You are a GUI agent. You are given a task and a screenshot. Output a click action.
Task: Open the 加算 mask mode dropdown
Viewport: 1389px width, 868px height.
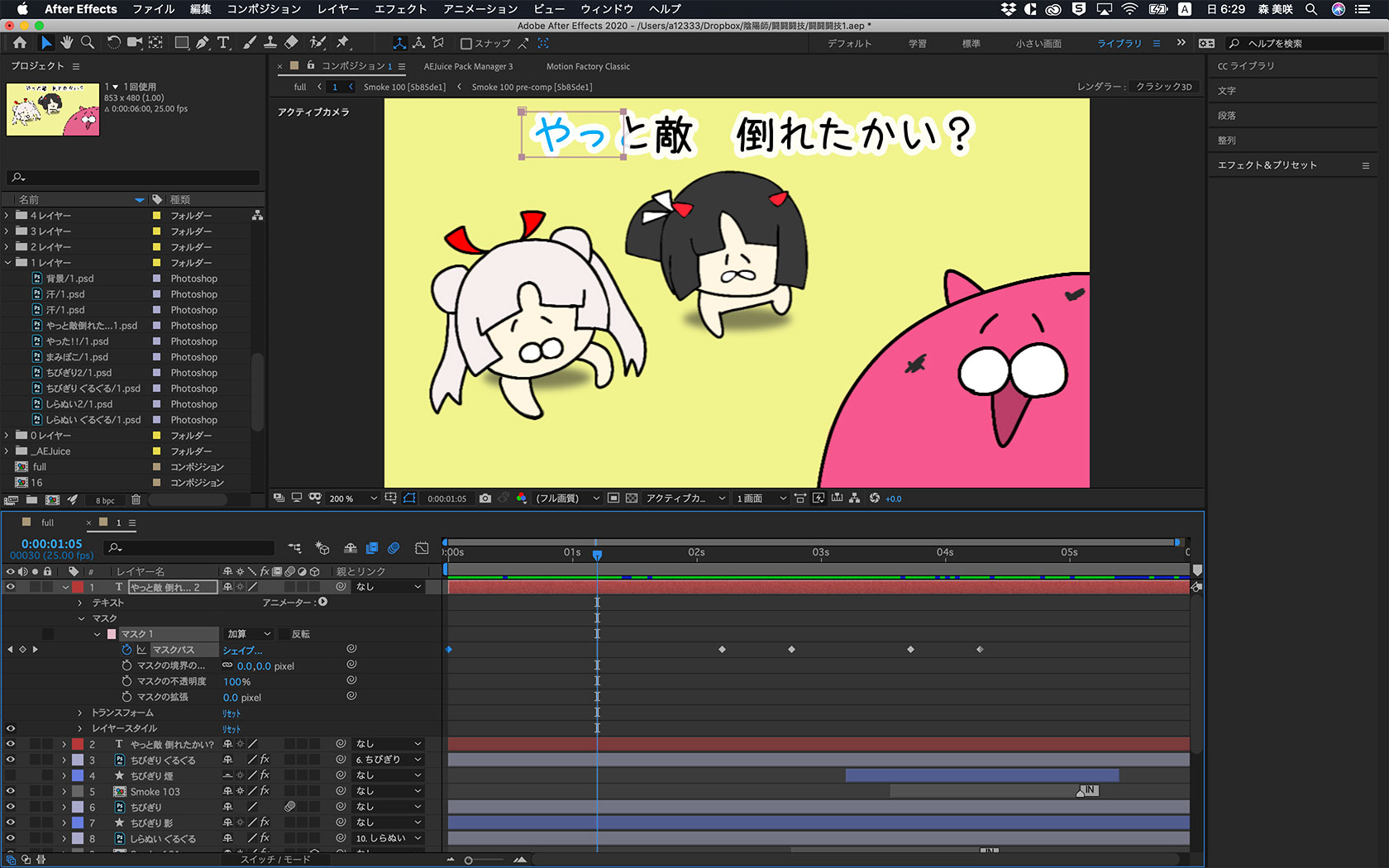[x=249, y=634]
